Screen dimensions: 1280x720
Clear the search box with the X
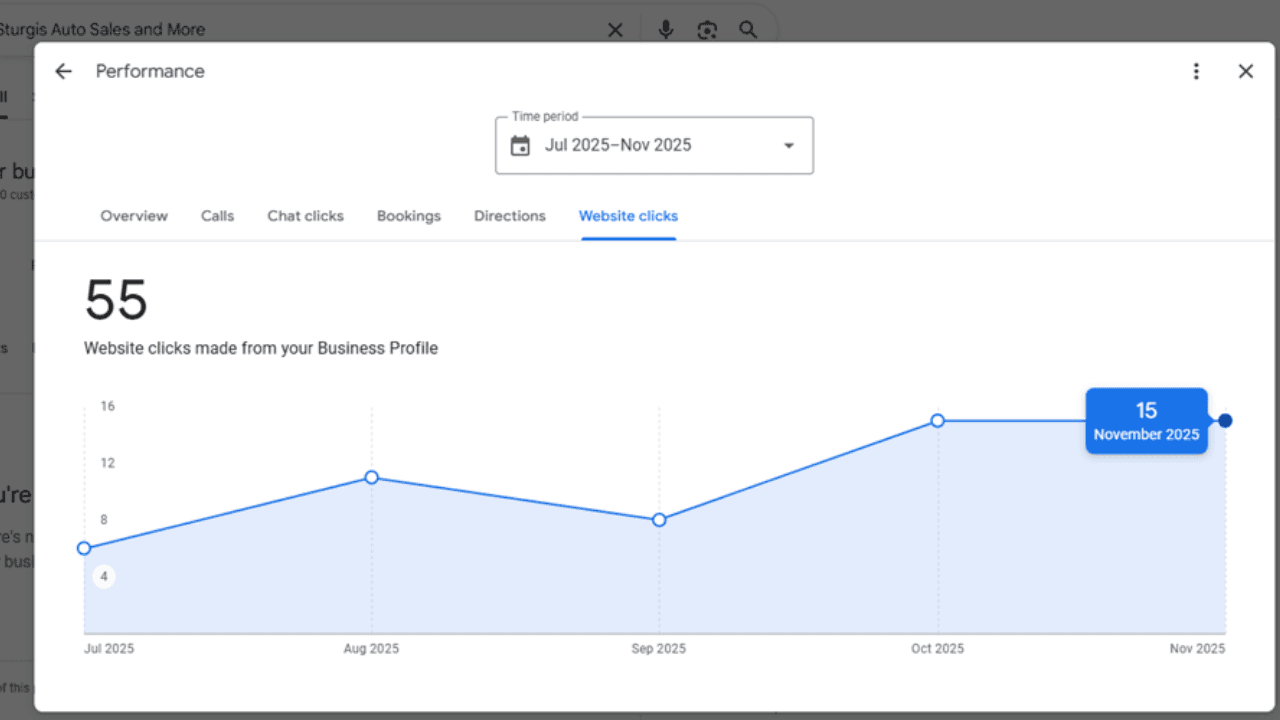[x=615, y=30]
